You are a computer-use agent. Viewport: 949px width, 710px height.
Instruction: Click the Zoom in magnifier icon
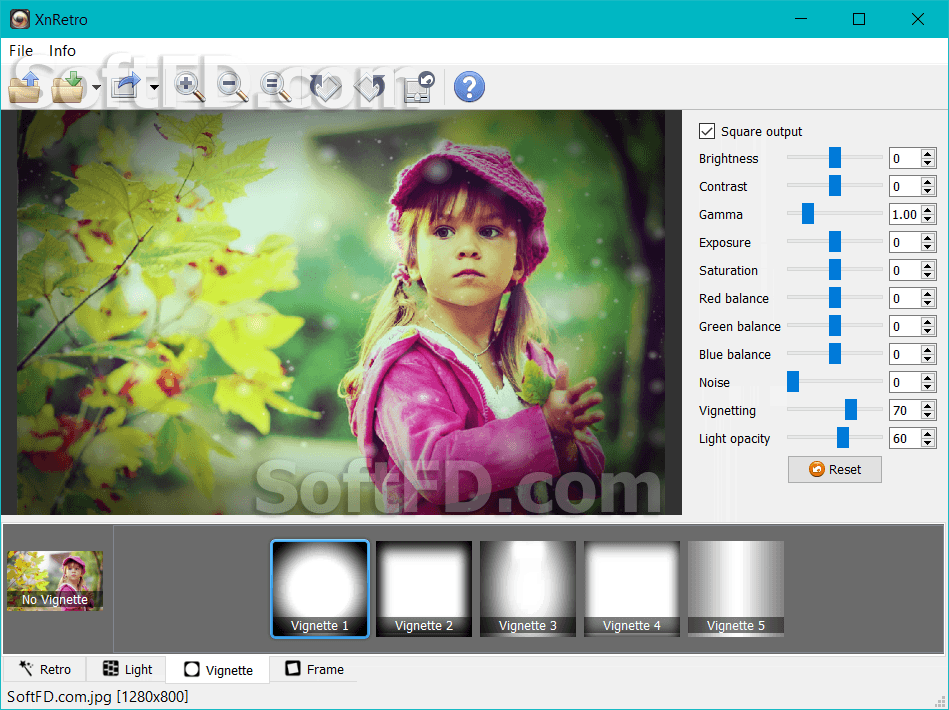point(189,87)
